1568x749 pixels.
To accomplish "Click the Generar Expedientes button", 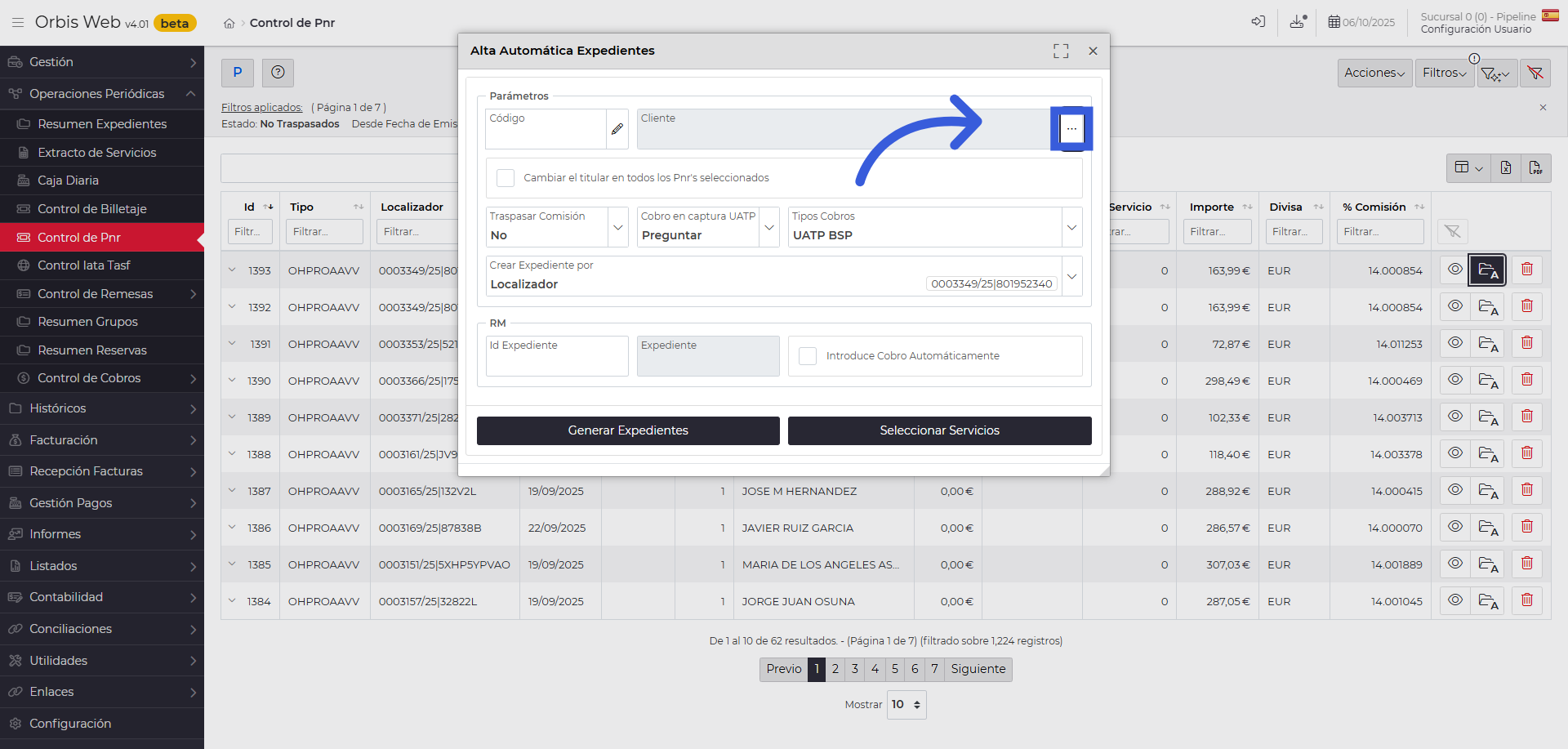I will pos(627,430).
